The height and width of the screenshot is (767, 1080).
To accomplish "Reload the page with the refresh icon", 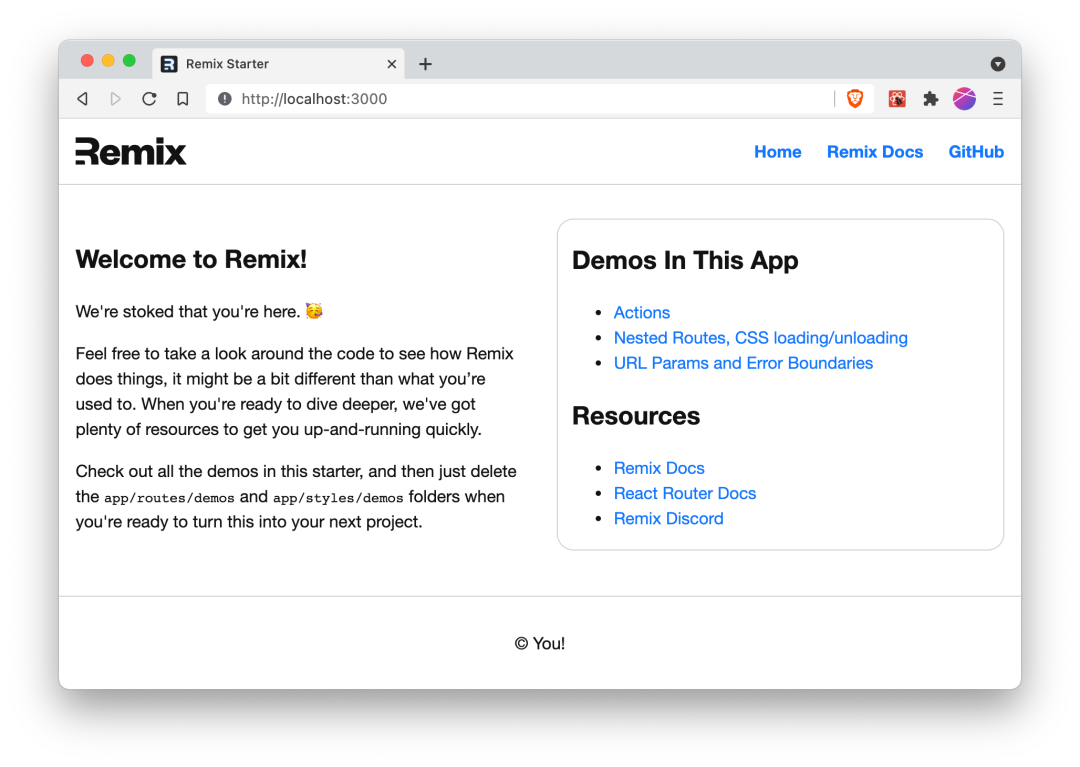I will (x=149, y=98).
